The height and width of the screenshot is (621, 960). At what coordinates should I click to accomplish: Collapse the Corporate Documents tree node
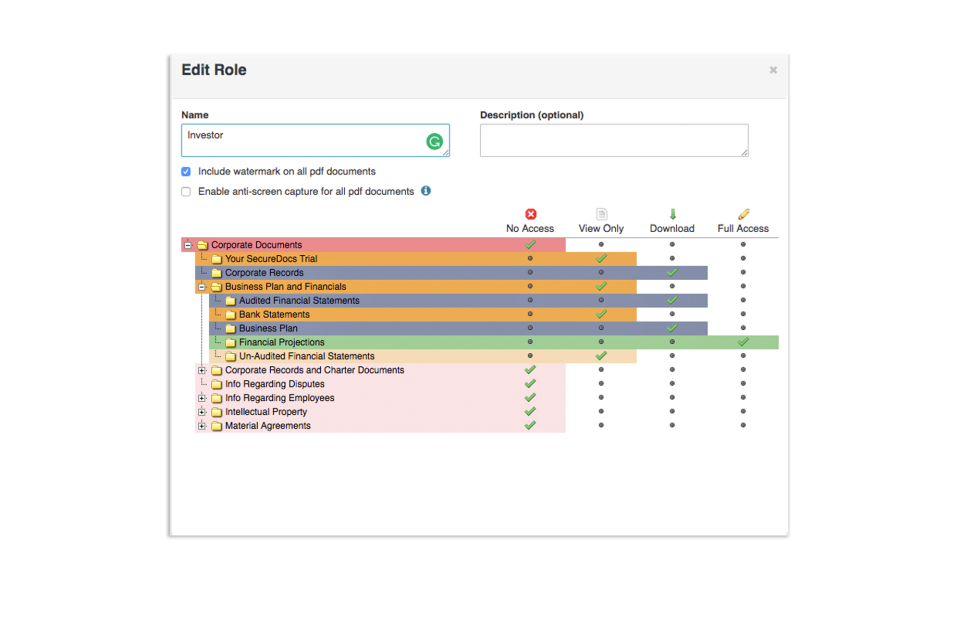pos(187,244)
